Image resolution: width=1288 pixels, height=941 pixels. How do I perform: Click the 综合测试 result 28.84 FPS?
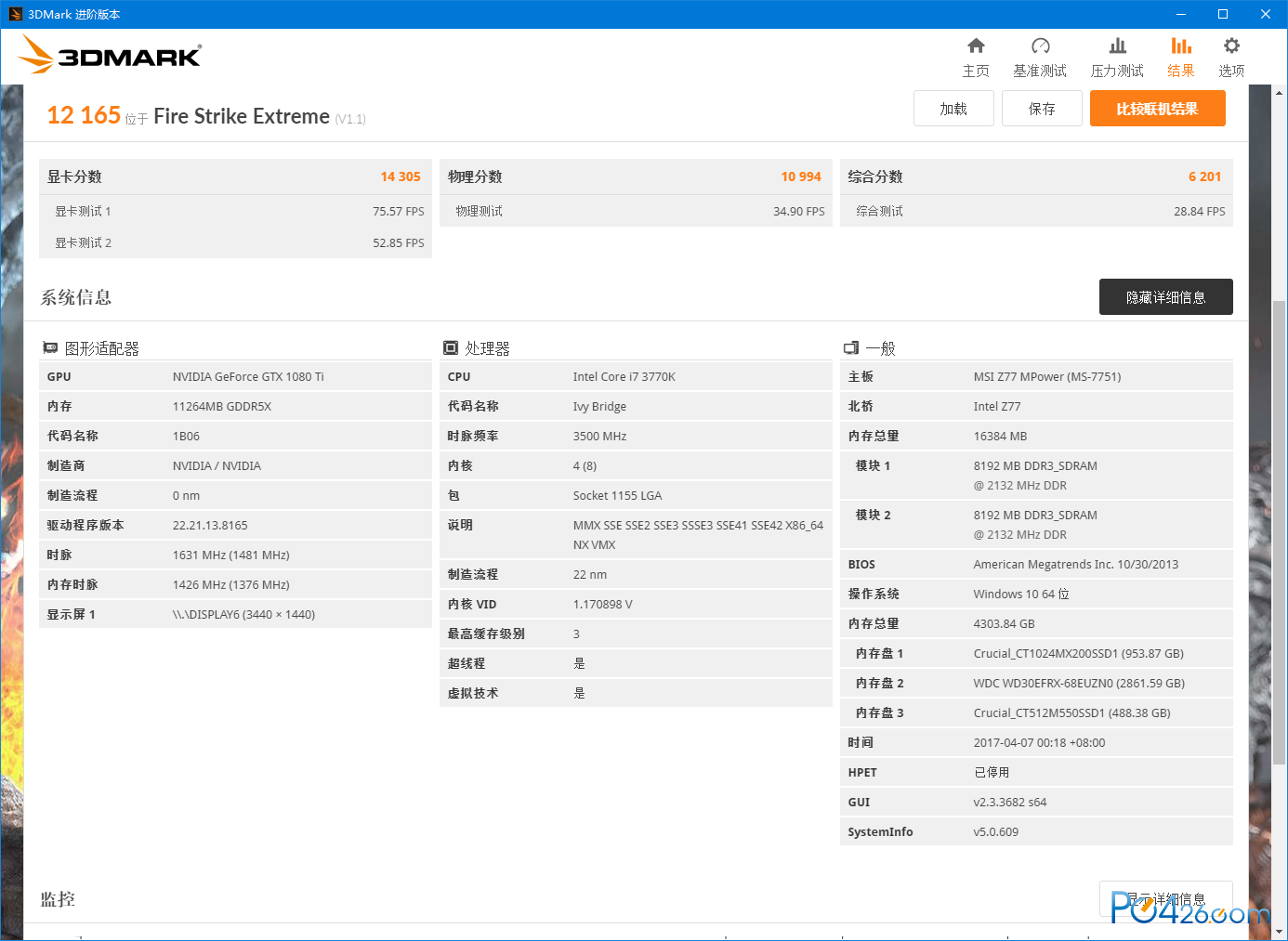pyautogui.click(x=1200, y=211)
